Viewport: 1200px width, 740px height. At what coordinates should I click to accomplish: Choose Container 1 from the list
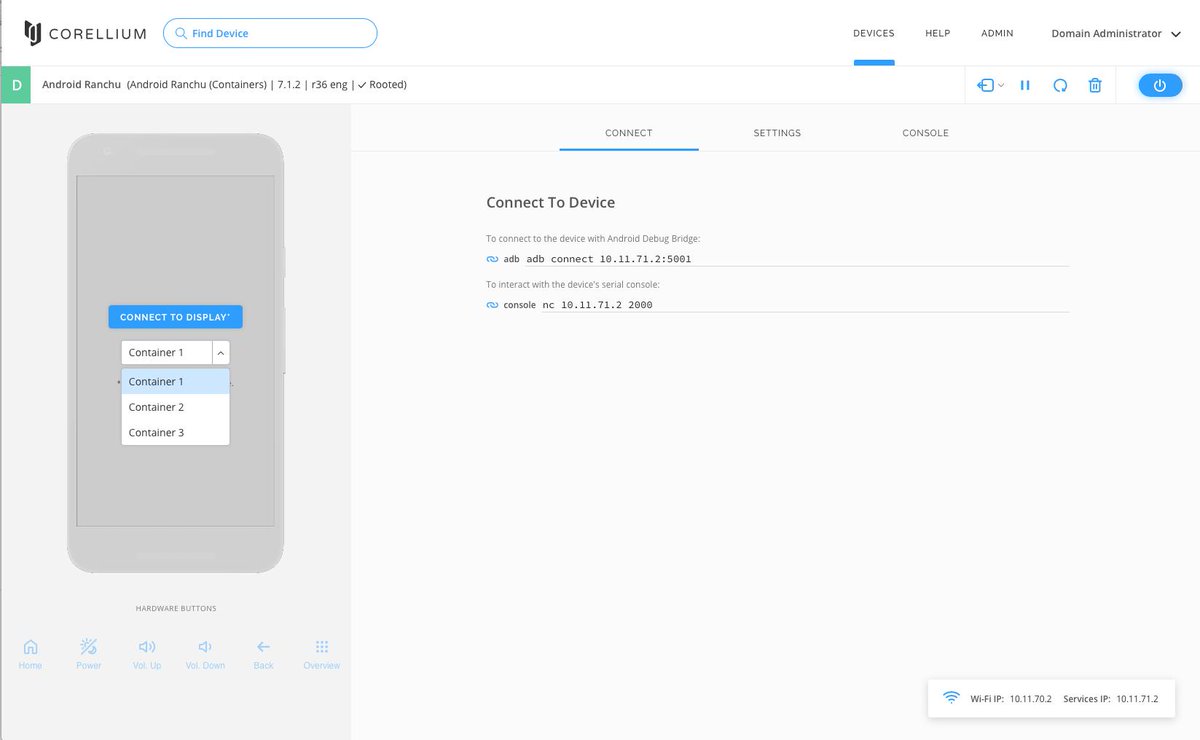[175, 381]
